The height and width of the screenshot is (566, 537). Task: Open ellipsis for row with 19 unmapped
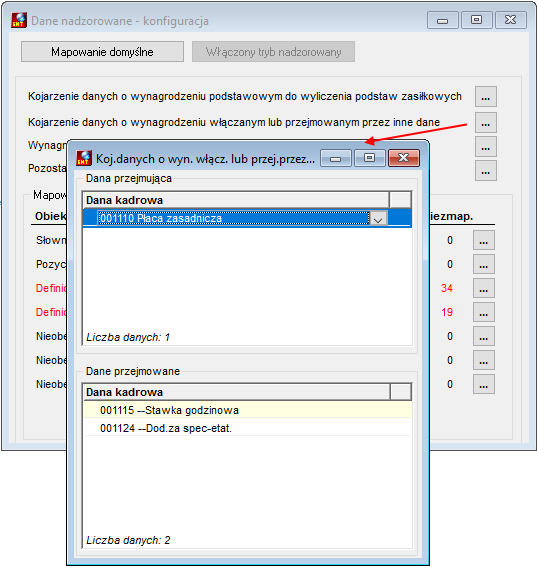pos(484,312)
